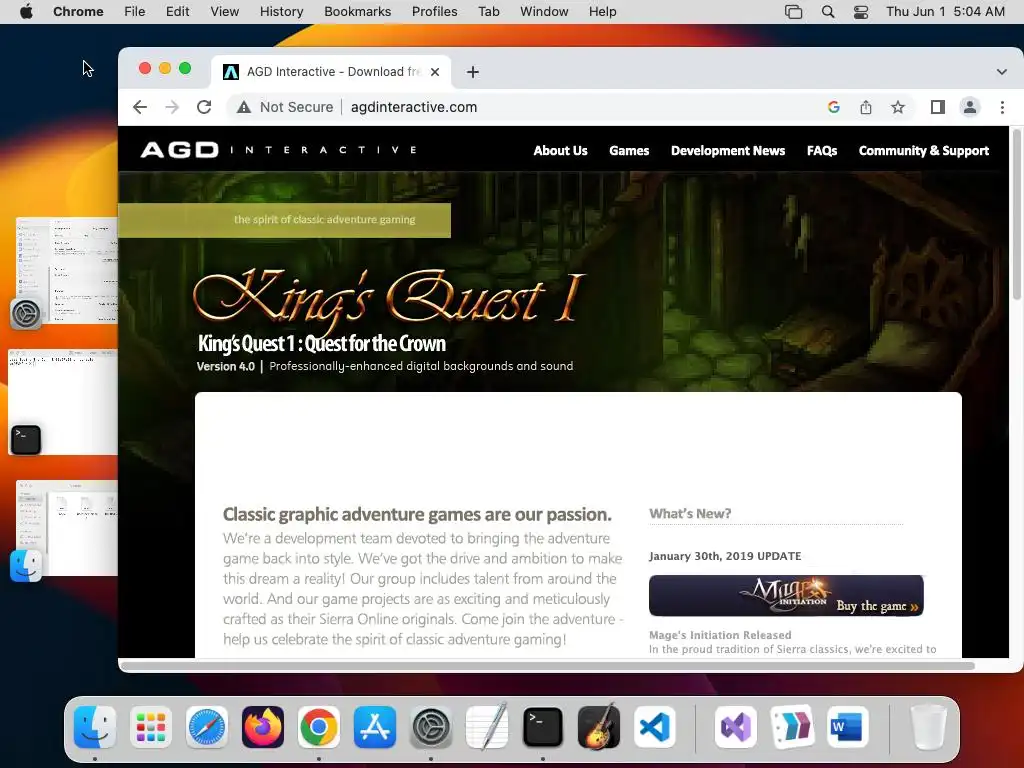Open the Chrome profile avatar

coord(970,107)
